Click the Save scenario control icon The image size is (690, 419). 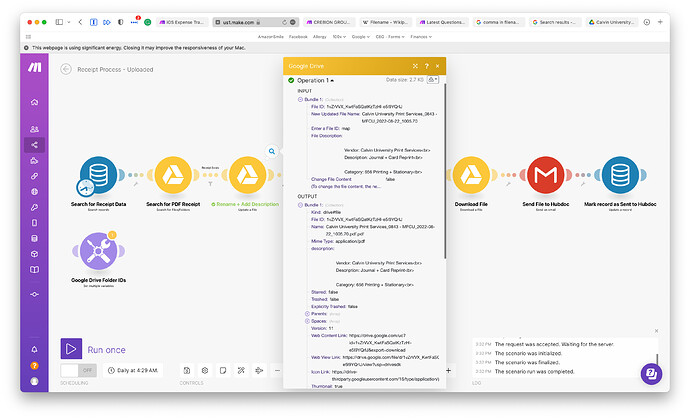tap(187, 371)
